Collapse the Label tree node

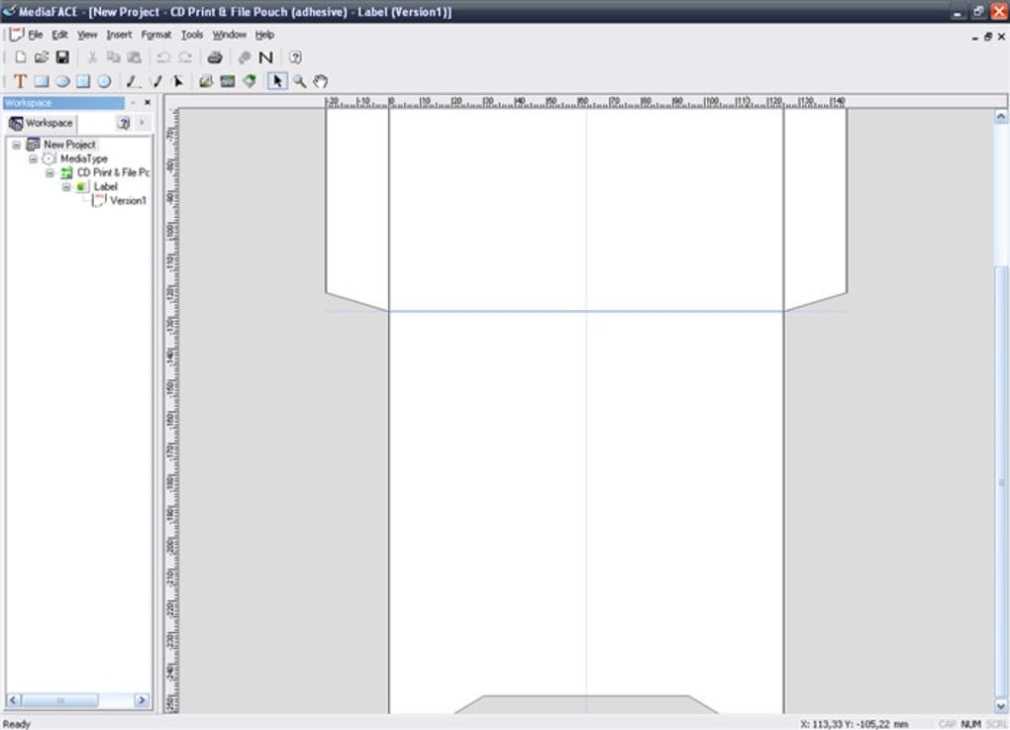click(66, 187)
